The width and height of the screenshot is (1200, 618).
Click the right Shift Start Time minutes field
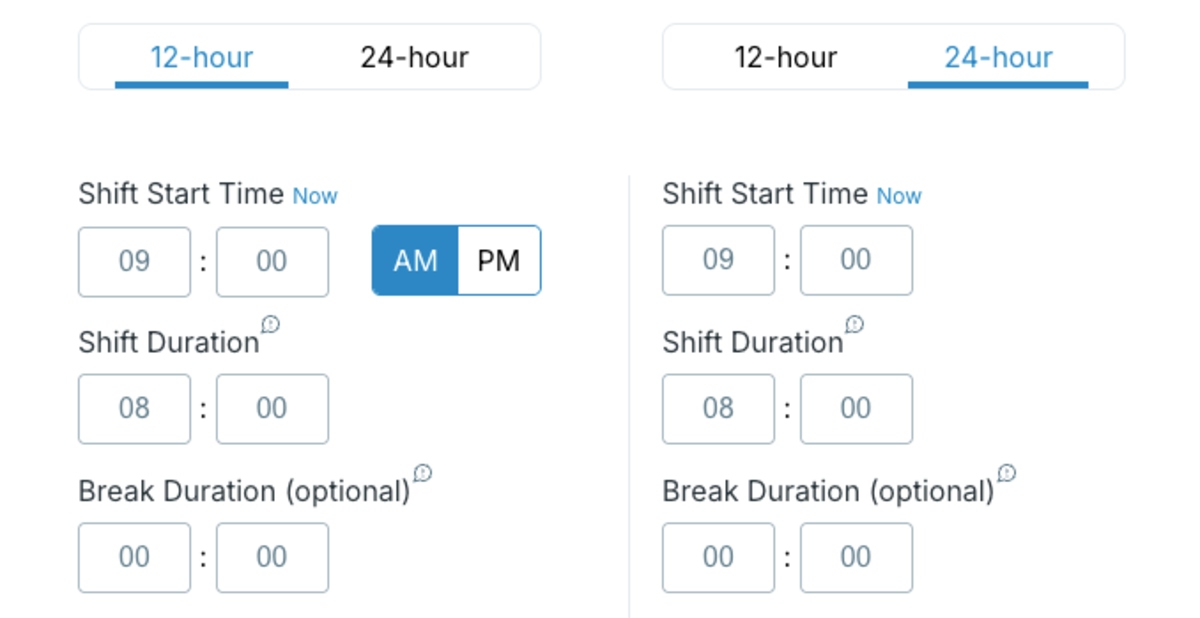(856, 260)
